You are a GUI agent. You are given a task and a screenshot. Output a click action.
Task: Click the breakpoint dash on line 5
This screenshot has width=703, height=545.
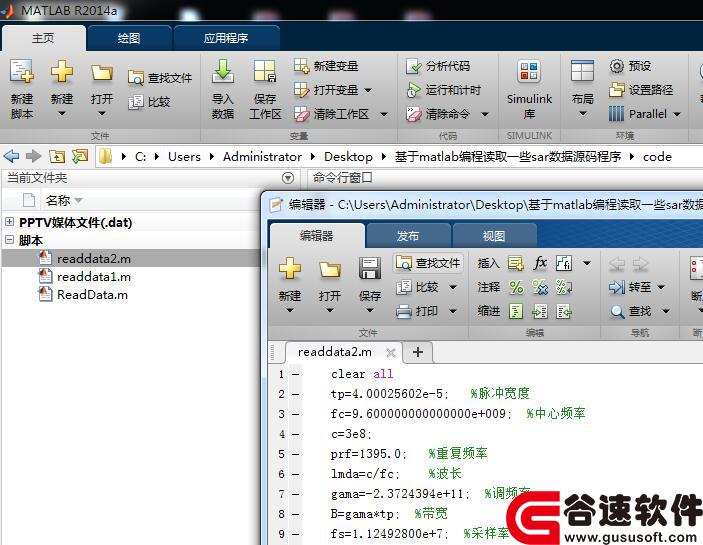pyautogui.click(x=295, y=454)
